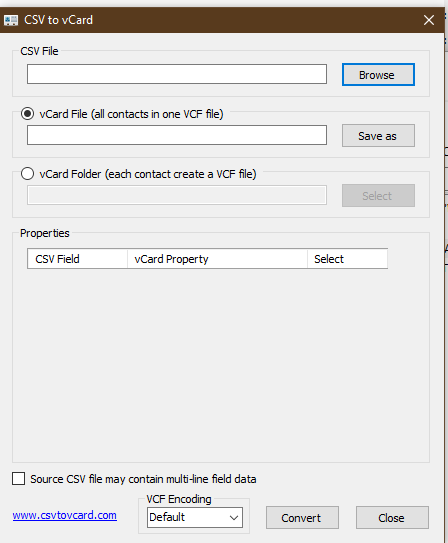Browse for a CSV file
The width and height of the screenshot is (448, 543).
click(x=378, y=74)
